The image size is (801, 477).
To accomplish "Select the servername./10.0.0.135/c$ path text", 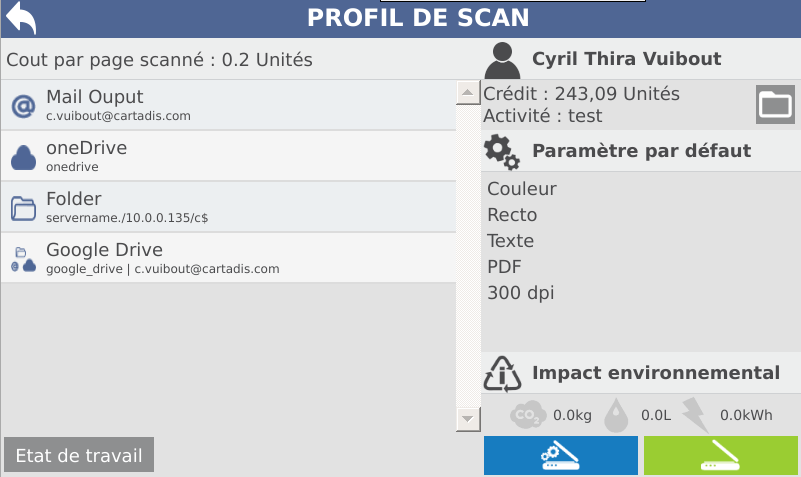I will (x=127, y=218).
